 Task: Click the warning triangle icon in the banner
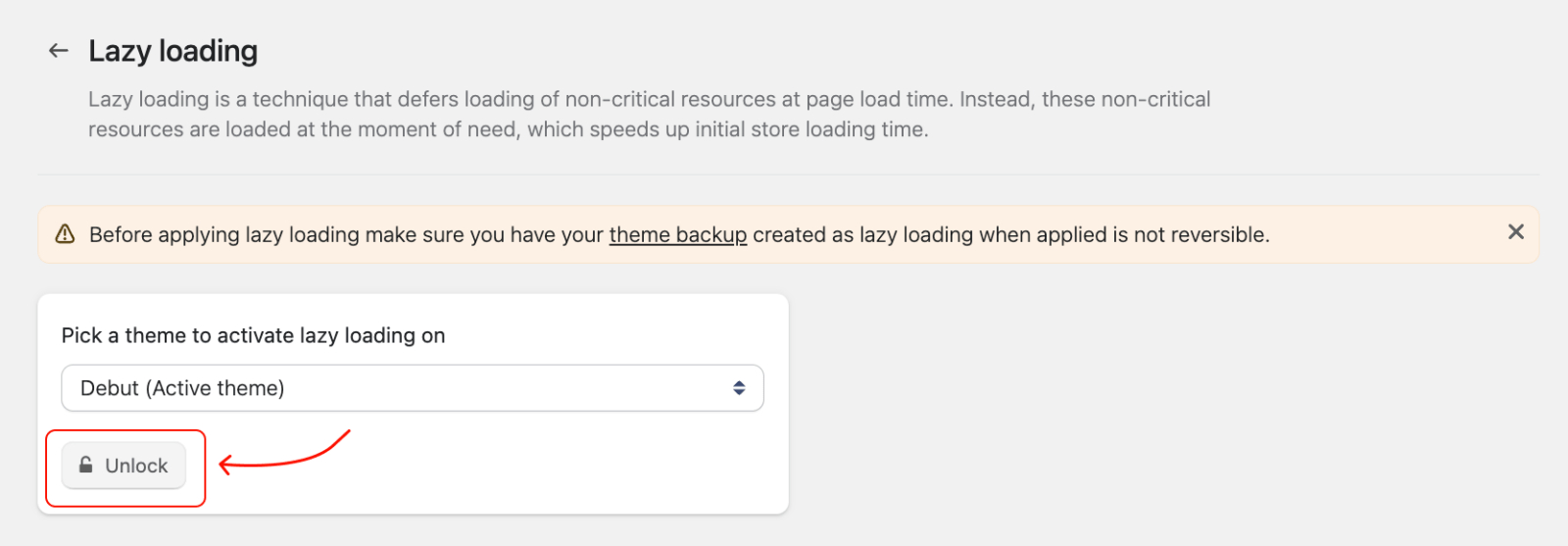click(x=65, y=234)
